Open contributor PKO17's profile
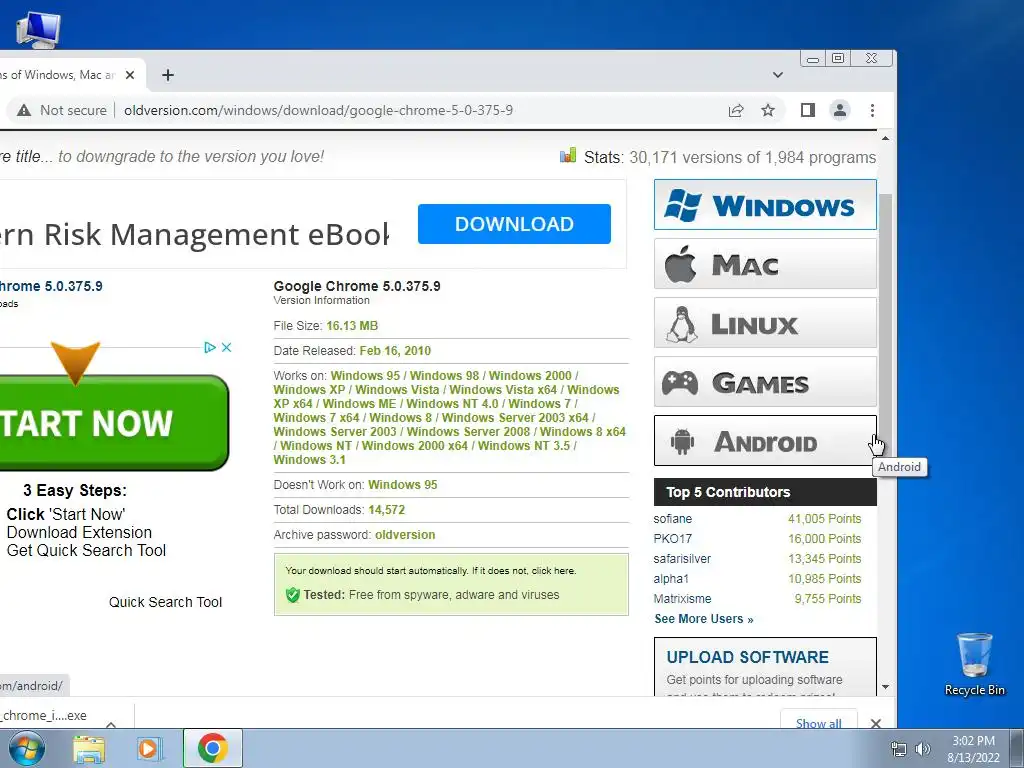1024x768 pixels. click(673, 539)
